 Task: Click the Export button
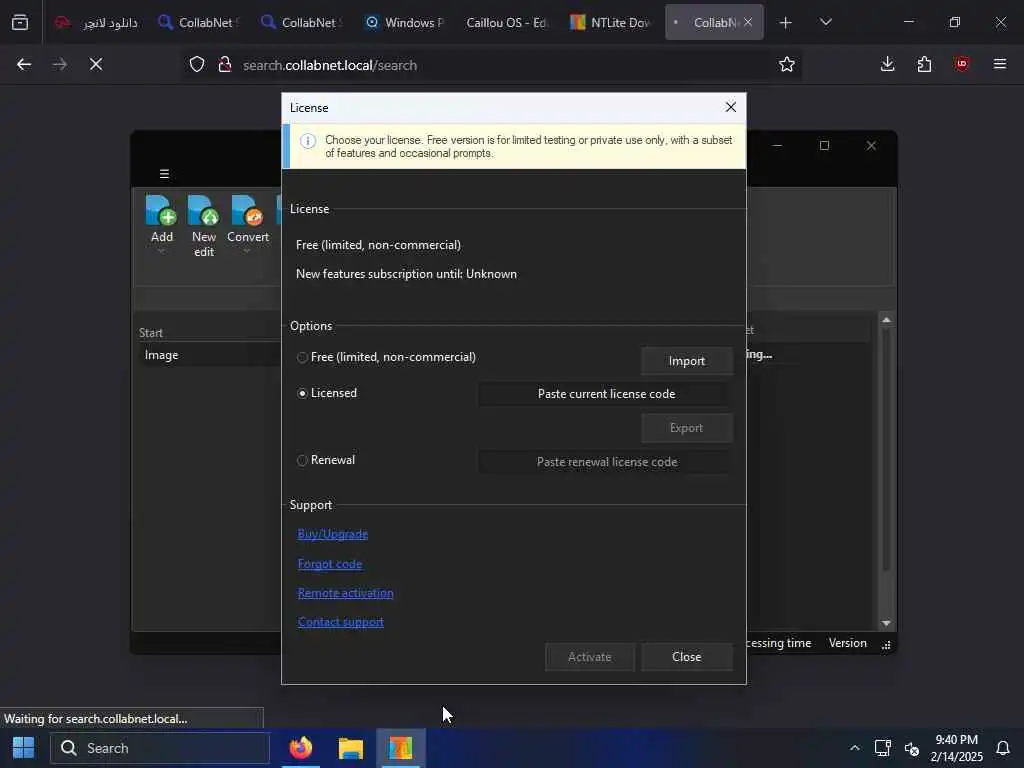click(686, 428)
